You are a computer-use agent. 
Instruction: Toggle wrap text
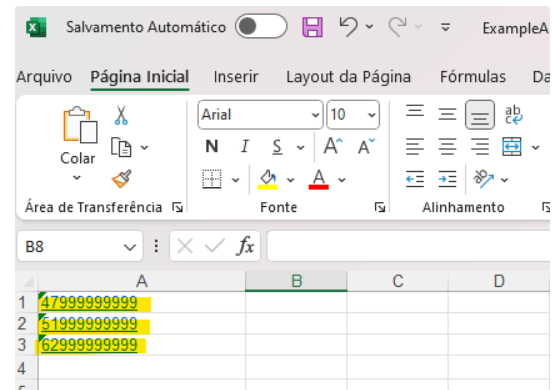(513, 115)
